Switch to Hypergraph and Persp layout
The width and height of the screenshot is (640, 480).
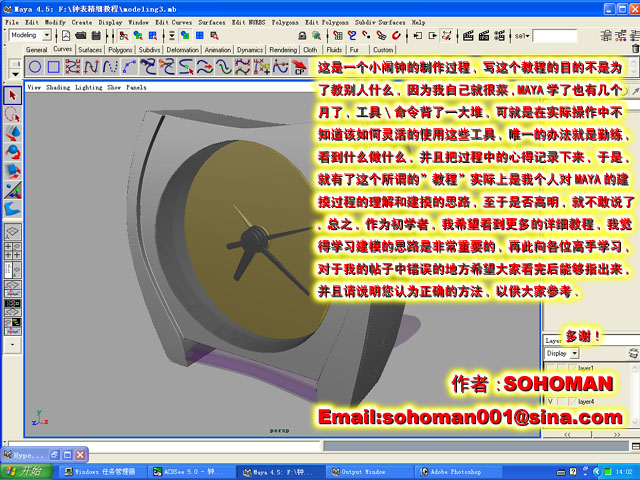click(12, 308)
